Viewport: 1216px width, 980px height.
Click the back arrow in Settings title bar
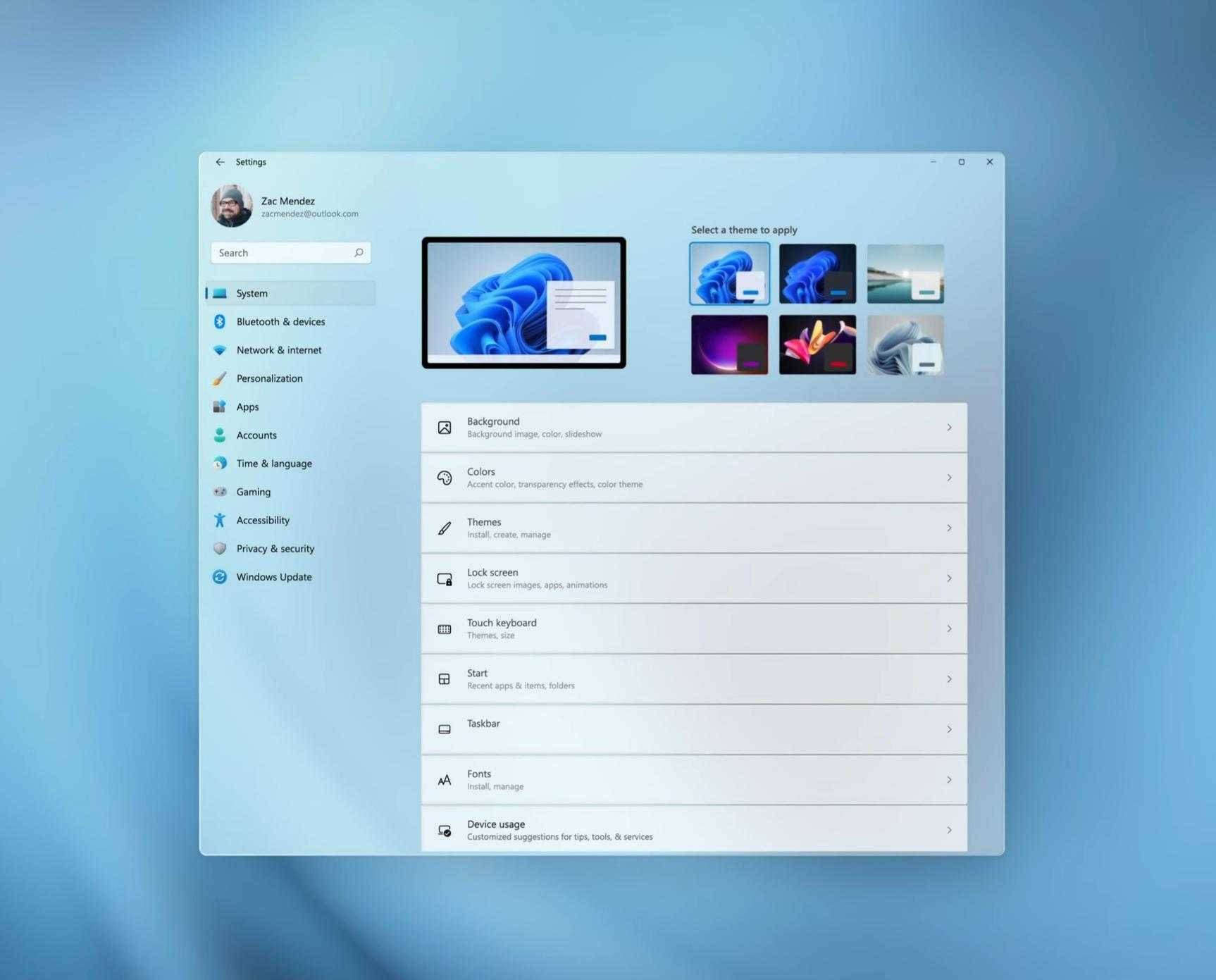point(220,162)
